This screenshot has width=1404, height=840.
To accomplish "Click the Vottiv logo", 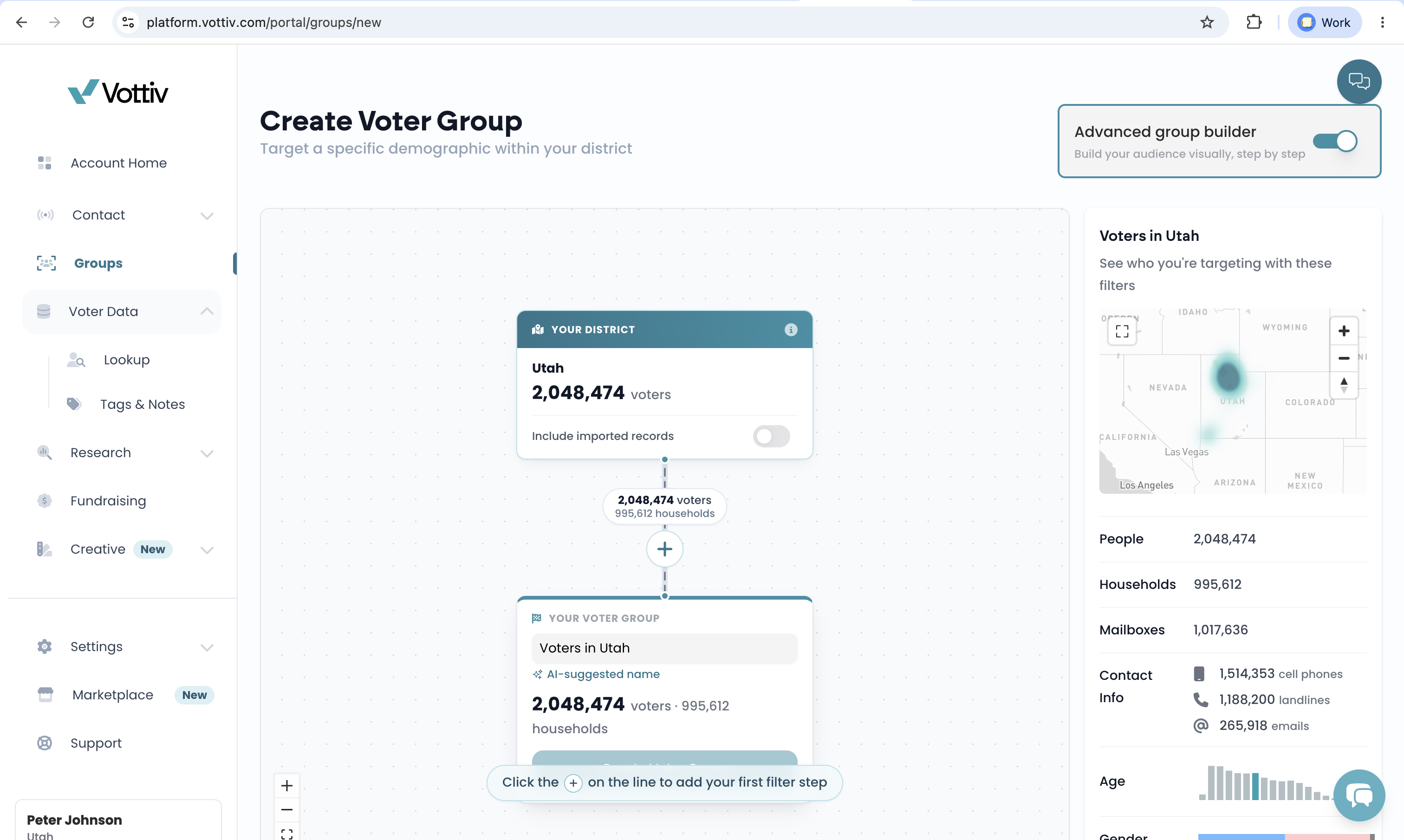I will tap(118, 92).
